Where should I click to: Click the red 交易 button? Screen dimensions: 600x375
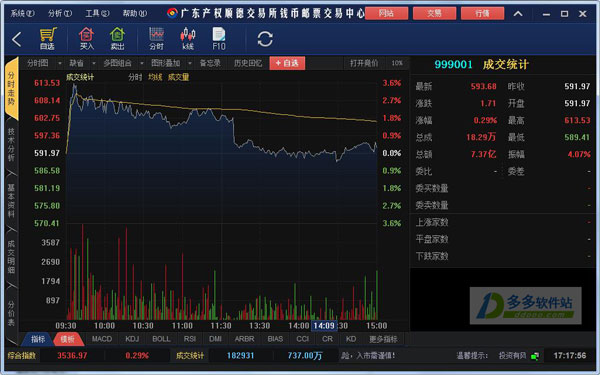(x=434, y=13)
